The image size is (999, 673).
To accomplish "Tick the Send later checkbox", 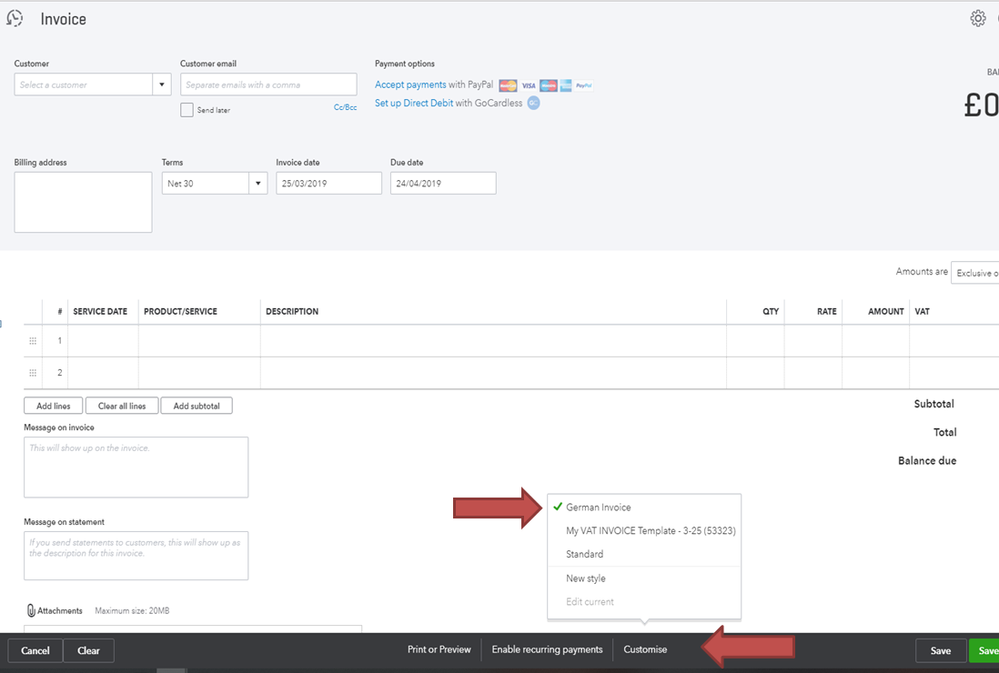I will (187, 110).
